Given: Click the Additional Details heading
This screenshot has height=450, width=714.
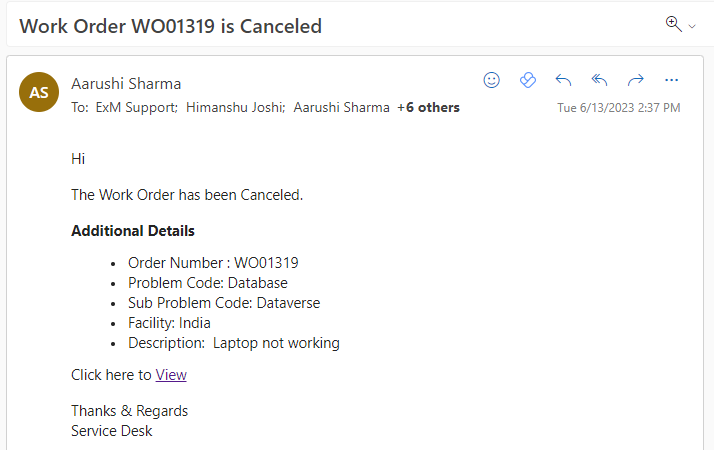Looking at the screenshot, I should click(133, 231).
